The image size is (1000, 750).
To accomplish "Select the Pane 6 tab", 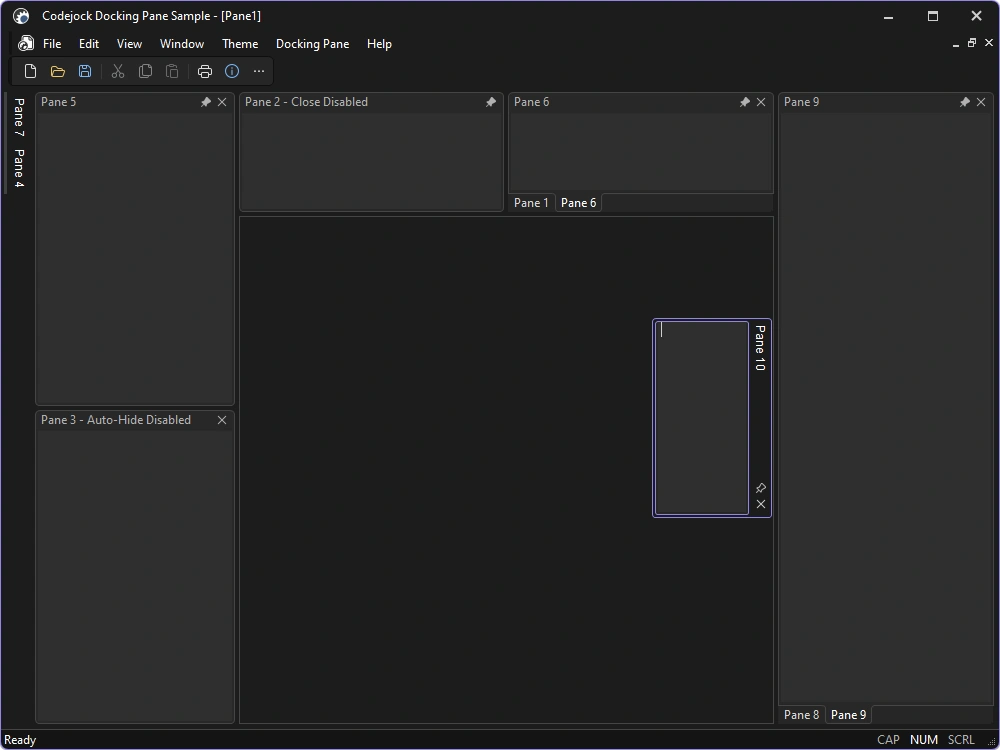I will click(578, 203).
